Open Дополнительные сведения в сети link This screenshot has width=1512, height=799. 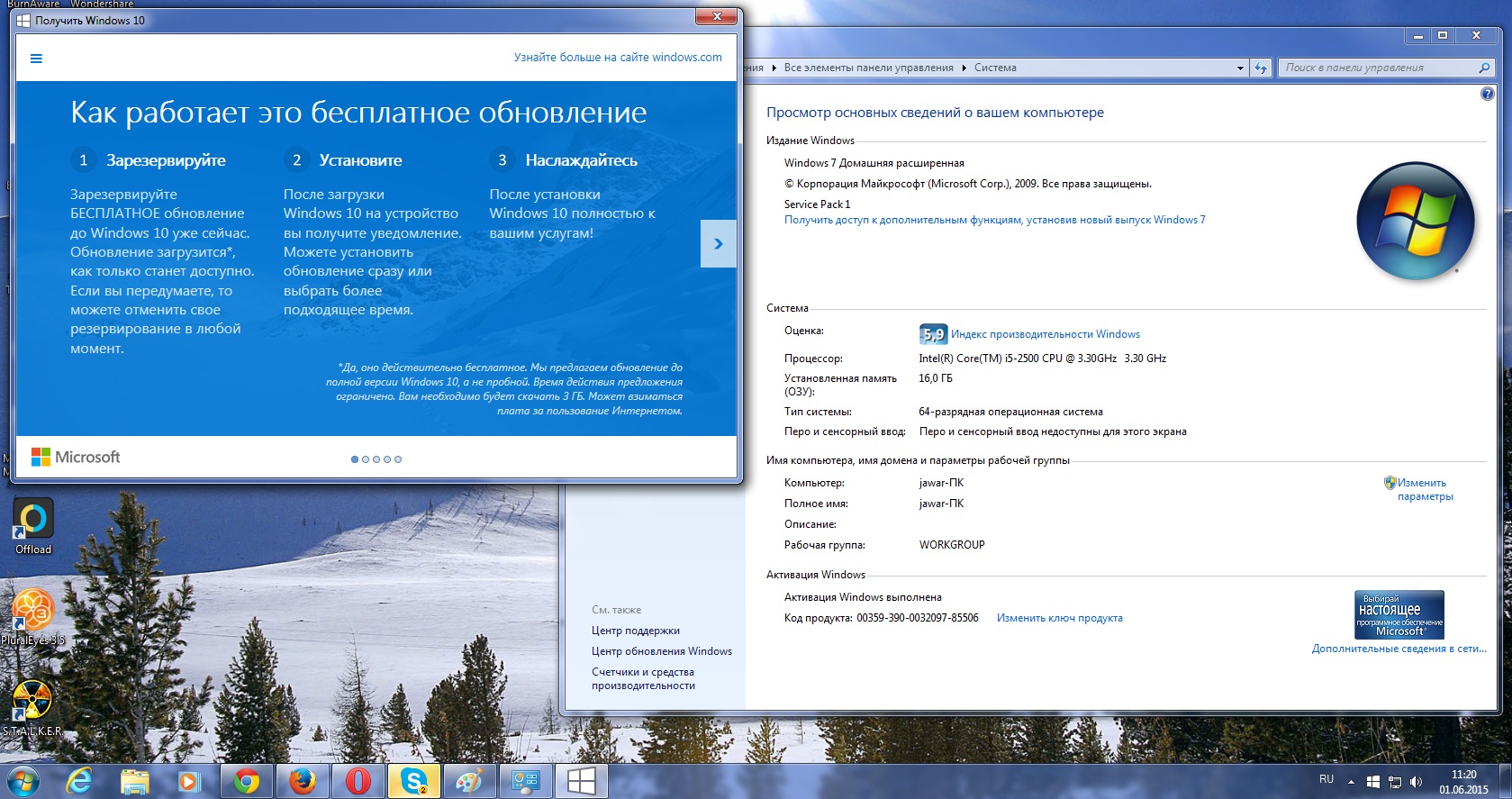[x=1399, y=649]
